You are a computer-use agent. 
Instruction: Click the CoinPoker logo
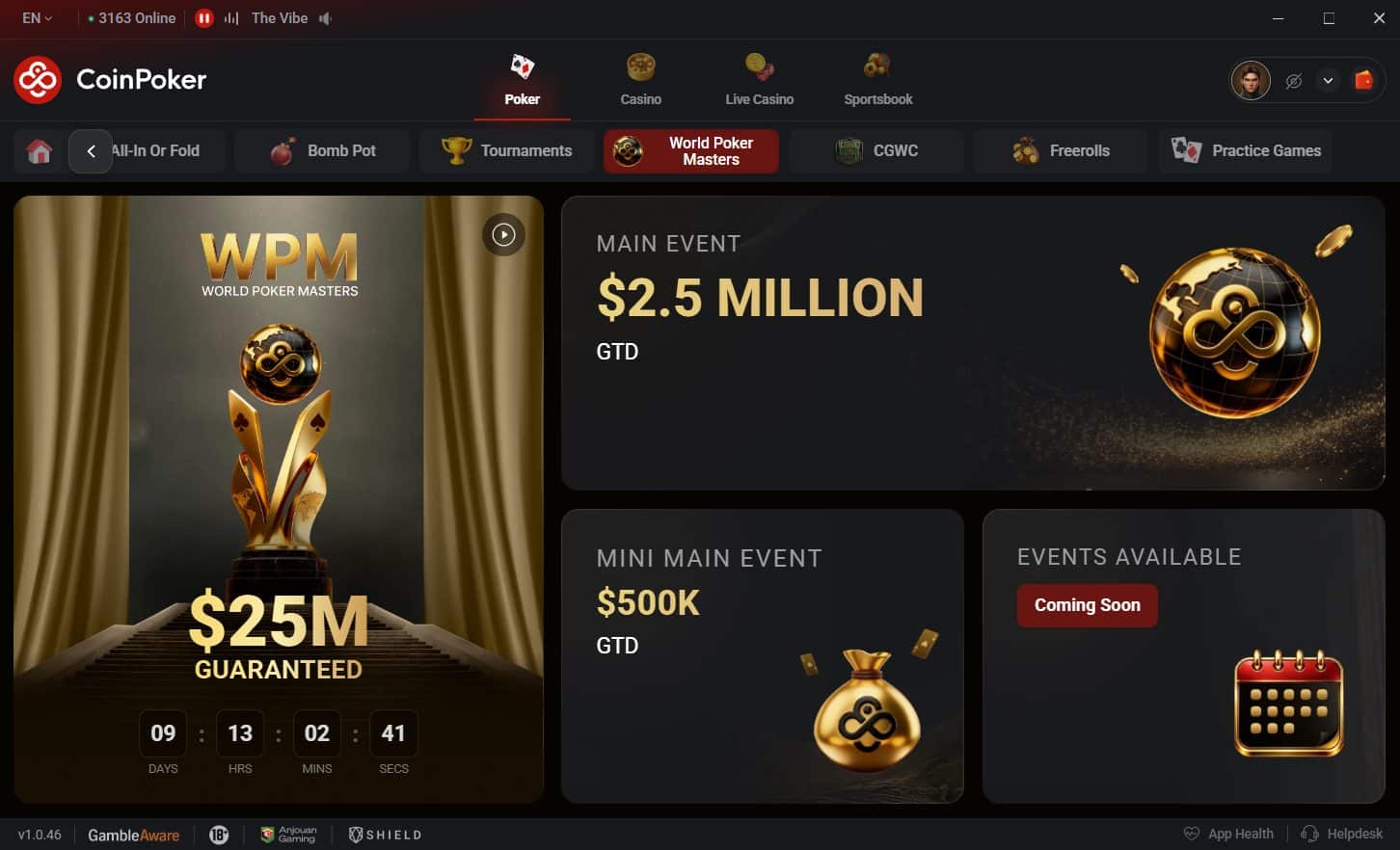coord(110,79)
